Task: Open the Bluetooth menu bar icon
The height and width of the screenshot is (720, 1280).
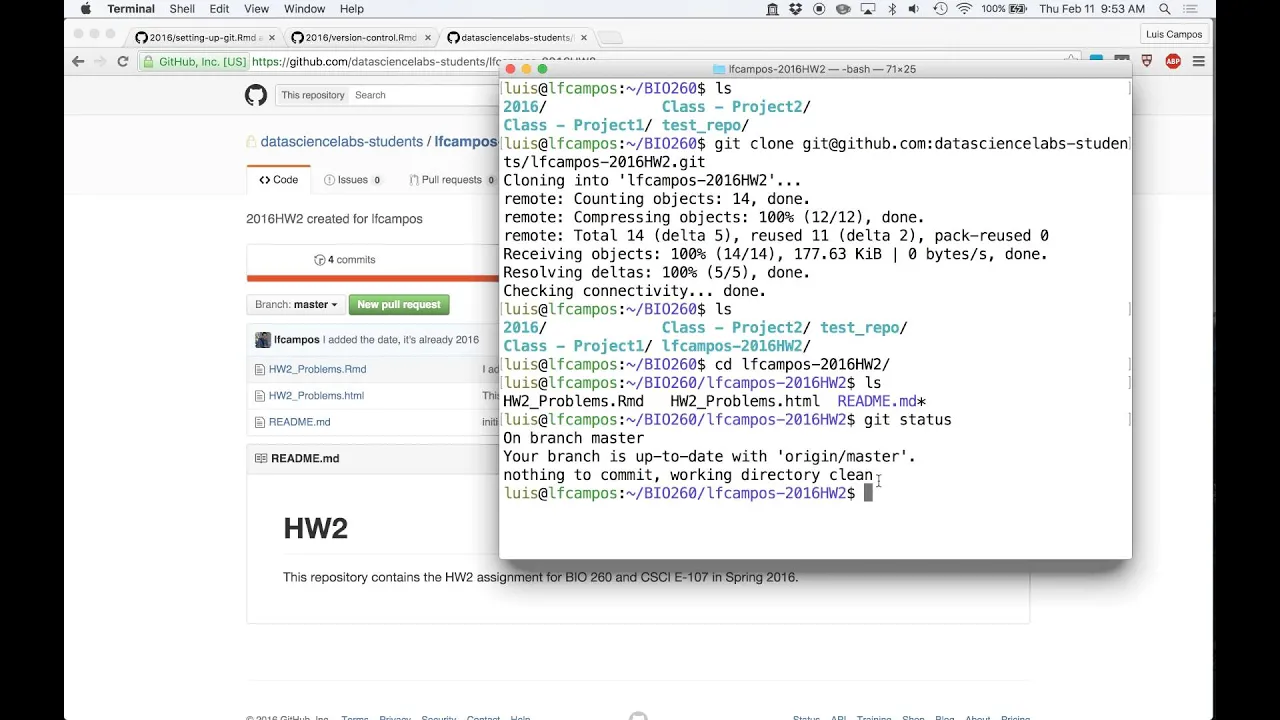Action: click(x=892, y=9)
